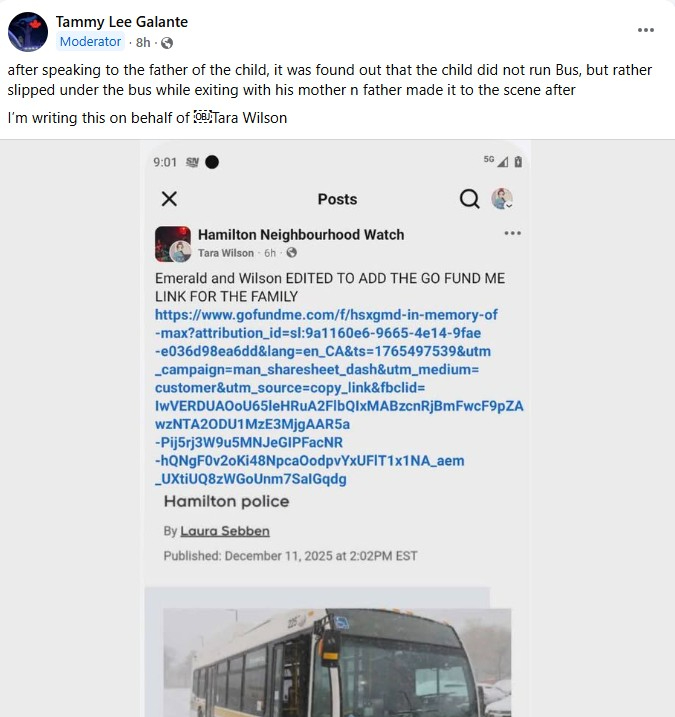The width and height of the screenshot is (675, 717).
Task: Click the bus photo in the article
Action: point(337,660)
